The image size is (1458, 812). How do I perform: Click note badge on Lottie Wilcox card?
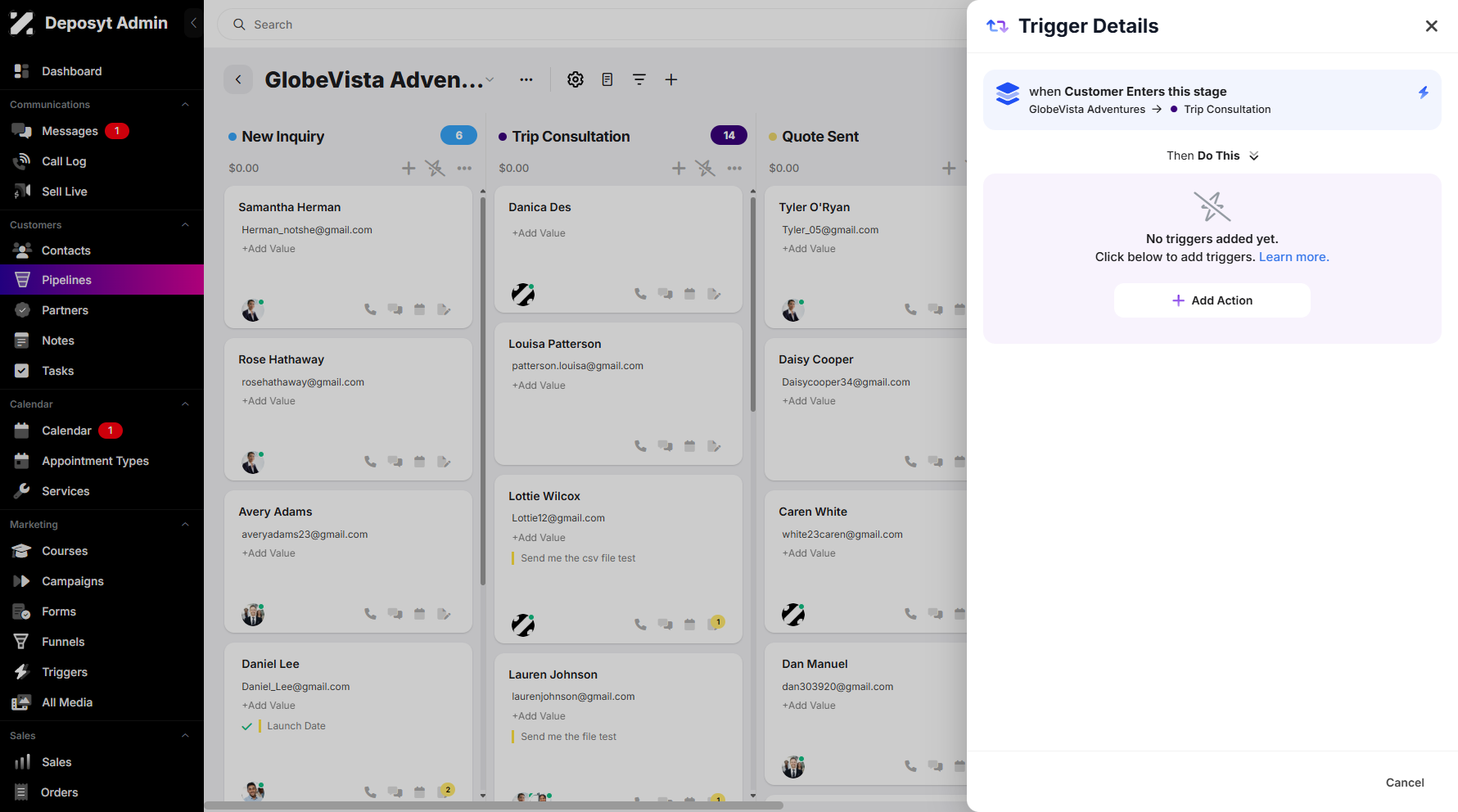click(x=716, y=623)
